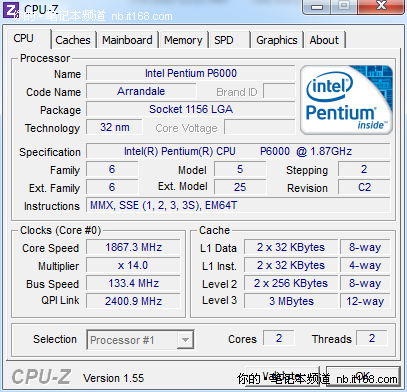Close the CPU-Z window
This screenshot has height=392, width=407.
point(381,6)
